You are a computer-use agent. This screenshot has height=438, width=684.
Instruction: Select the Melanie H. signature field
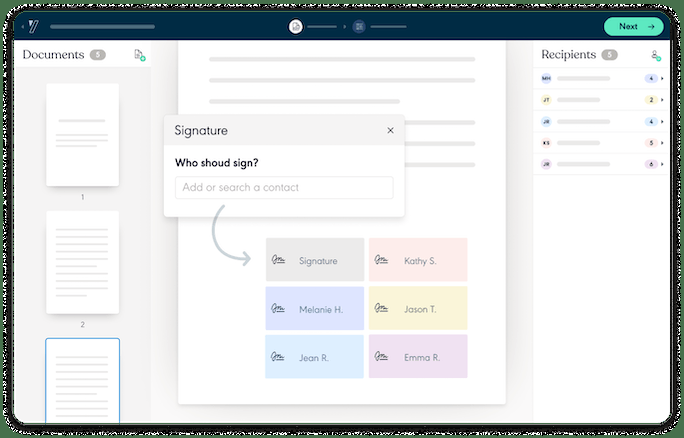coord(315,309)
